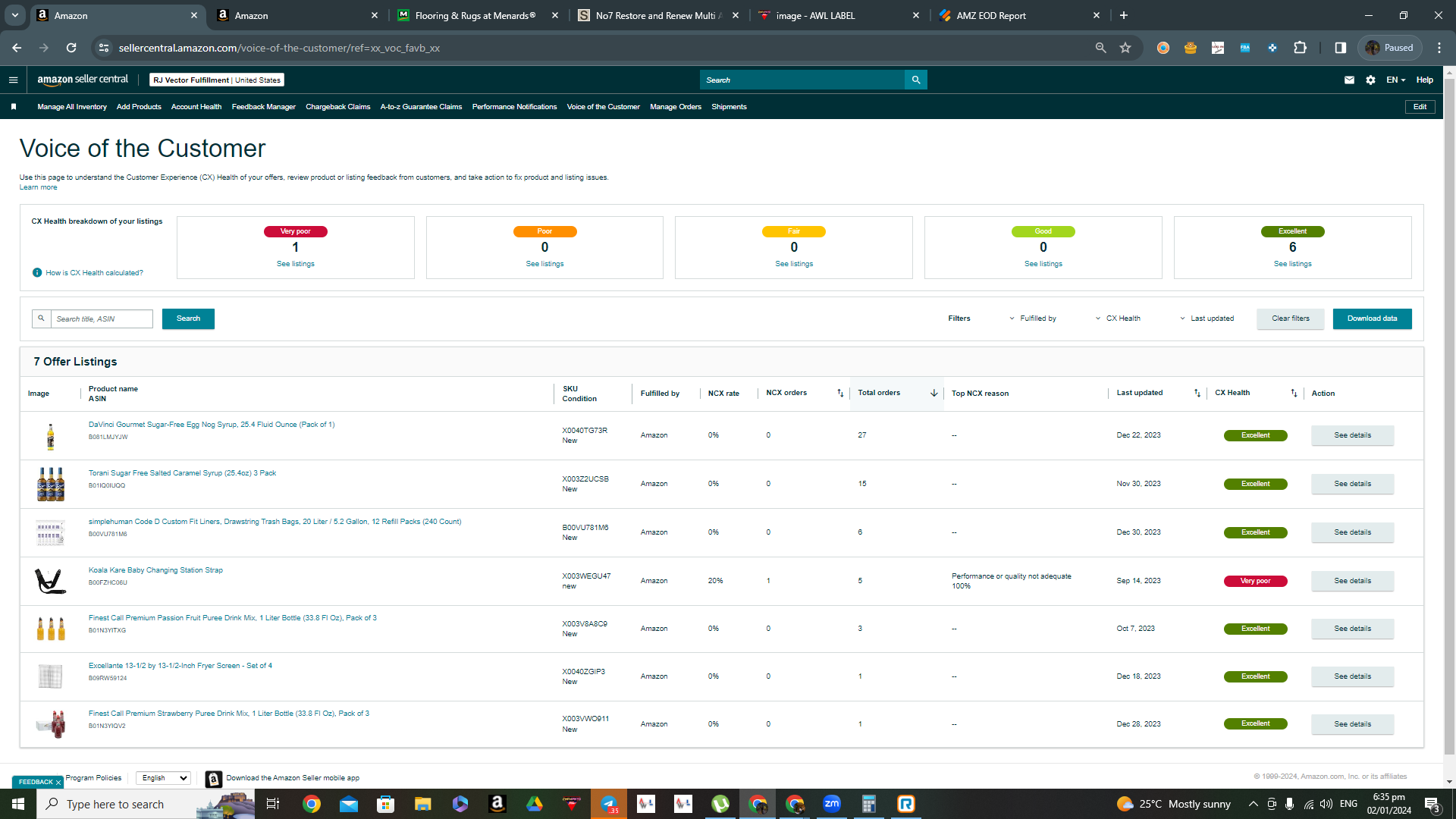Screen dimensions: 1456x819
Task: Open the FEEDBACK tab at bottom left
Action: 36,782
